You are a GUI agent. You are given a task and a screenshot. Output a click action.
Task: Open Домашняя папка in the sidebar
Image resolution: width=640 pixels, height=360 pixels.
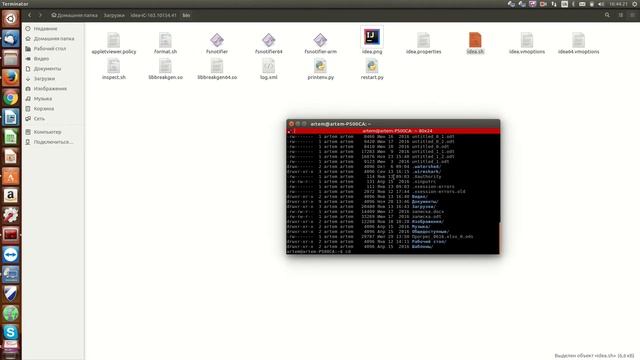[49, 38]
